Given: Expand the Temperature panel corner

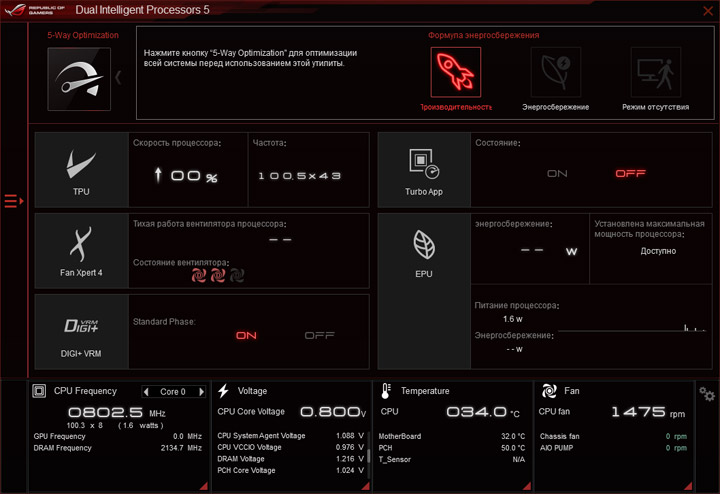Looking at the screenshot, I should tap(527, 486).
